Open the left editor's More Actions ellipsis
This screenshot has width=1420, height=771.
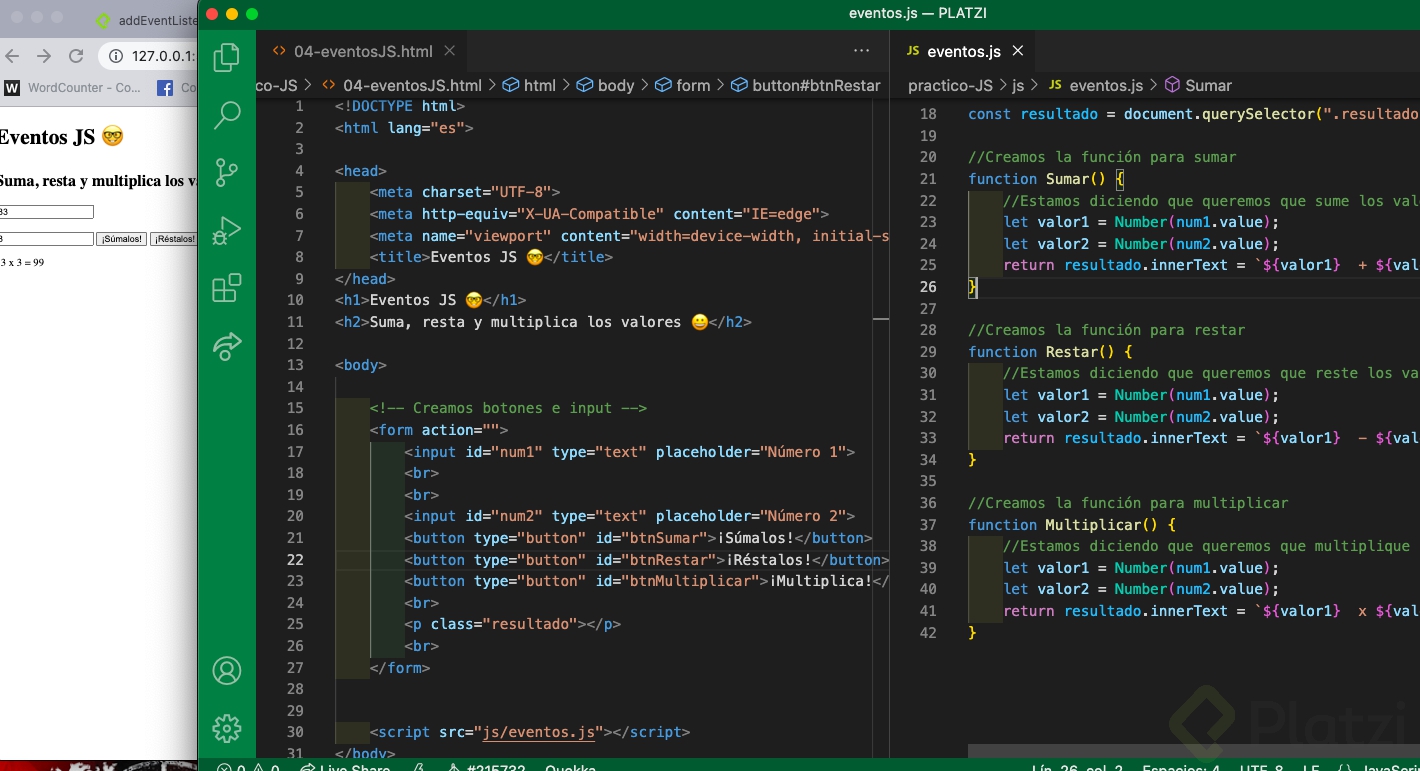pos(861,51)
